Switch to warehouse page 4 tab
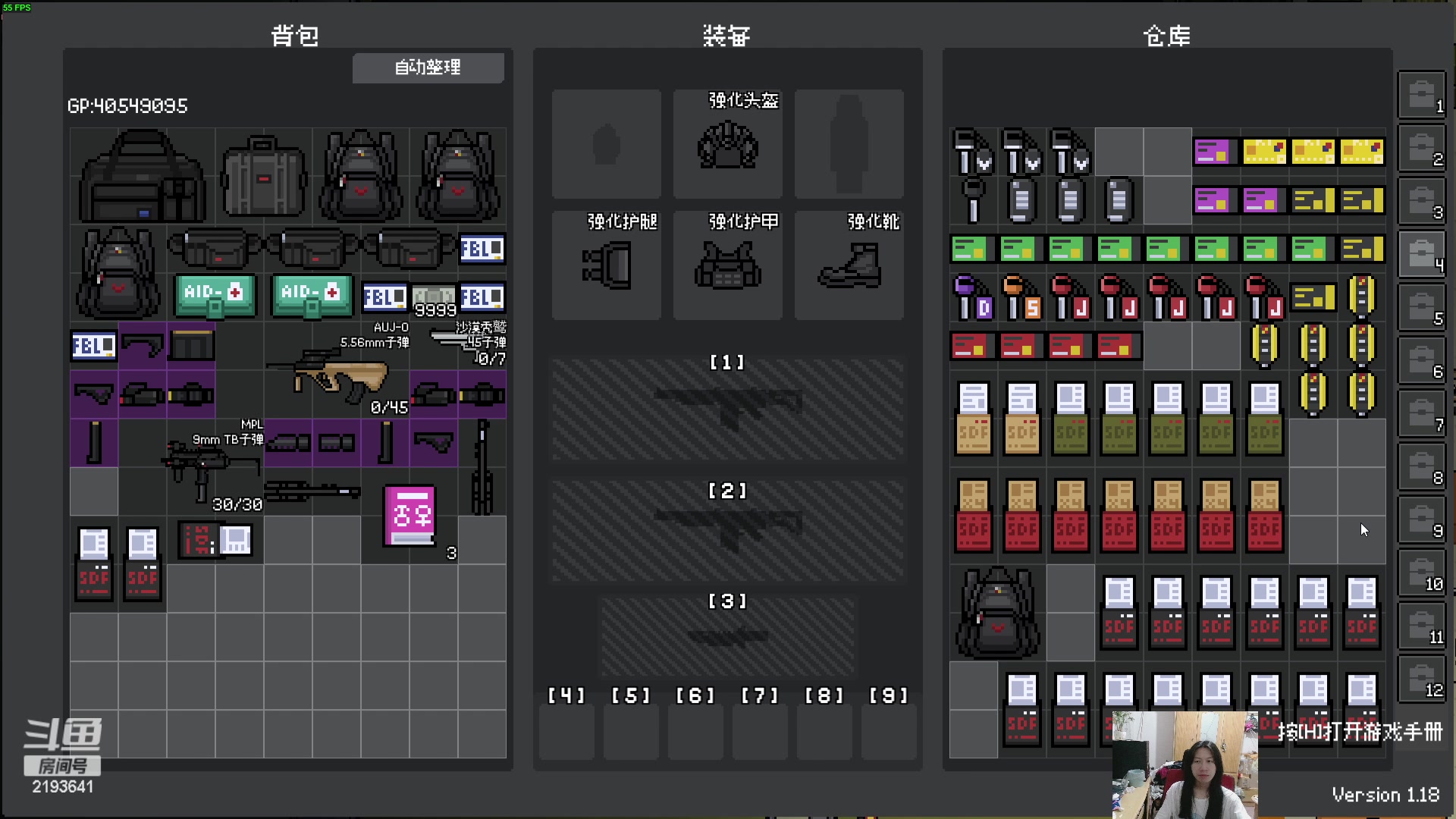This screenshot has height=819, width=1456. 1422,254
